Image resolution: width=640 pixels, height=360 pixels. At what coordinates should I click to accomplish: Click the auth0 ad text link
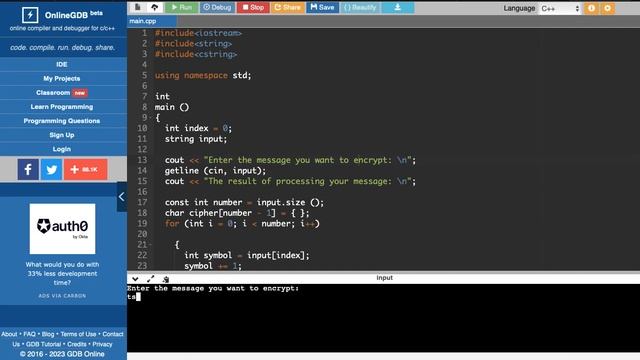pyautogui.click(x=62, y=273)
